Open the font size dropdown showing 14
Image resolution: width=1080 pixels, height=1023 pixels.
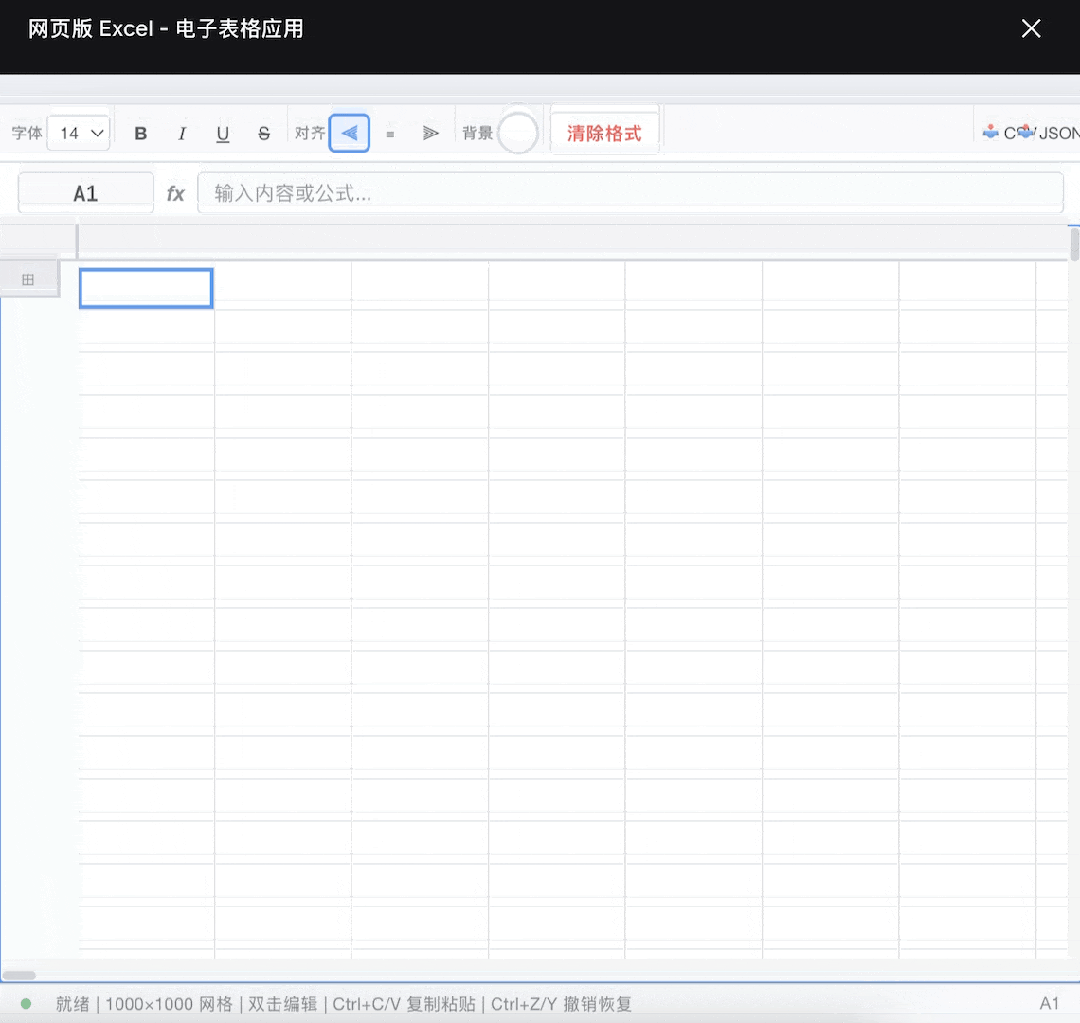79,133
